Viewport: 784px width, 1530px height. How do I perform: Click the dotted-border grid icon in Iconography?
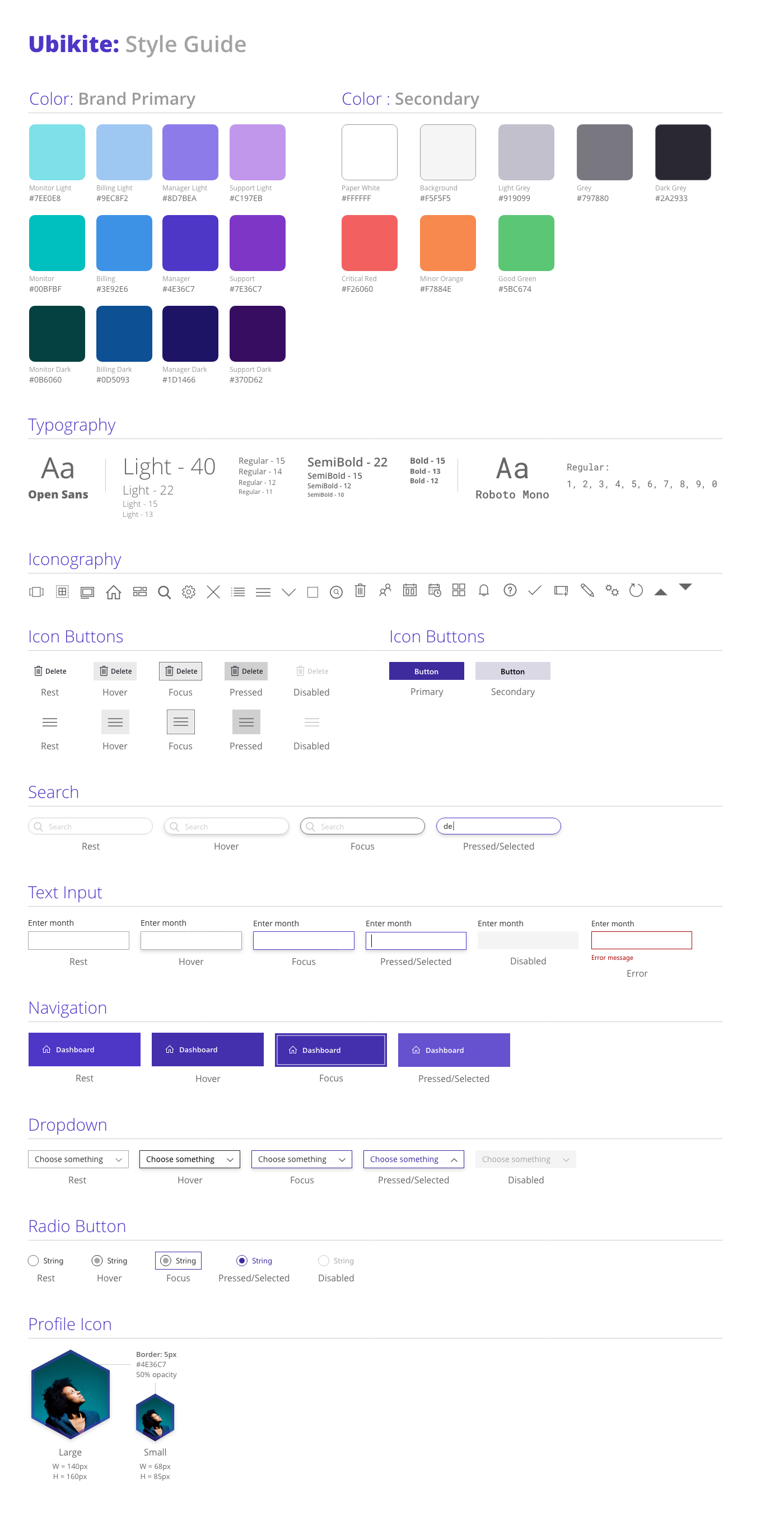coord(62,591)
